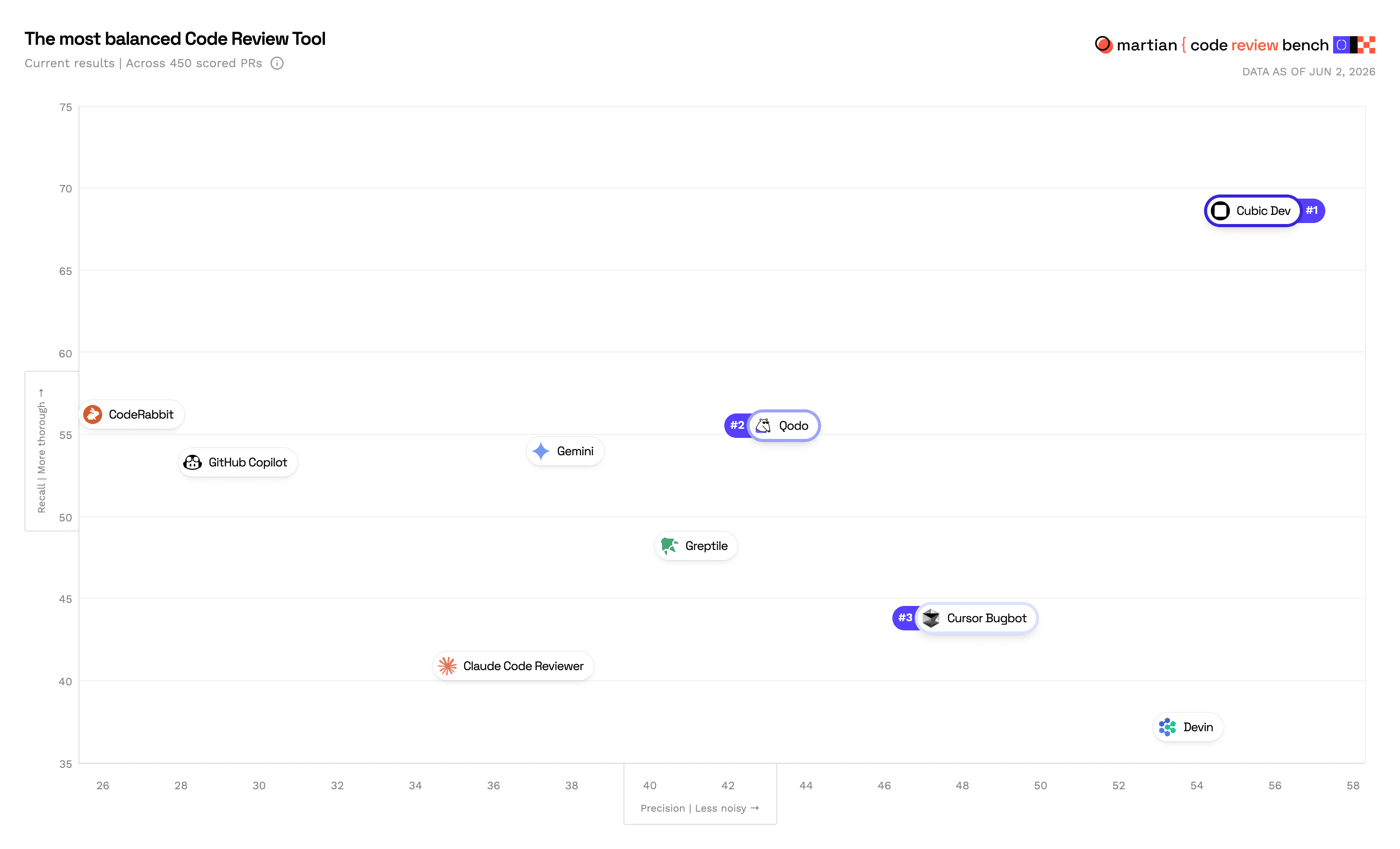This screenshot has width=1400, height=849.
Task: Click the x-axis tick label 46
Action: tap(884, 786)
